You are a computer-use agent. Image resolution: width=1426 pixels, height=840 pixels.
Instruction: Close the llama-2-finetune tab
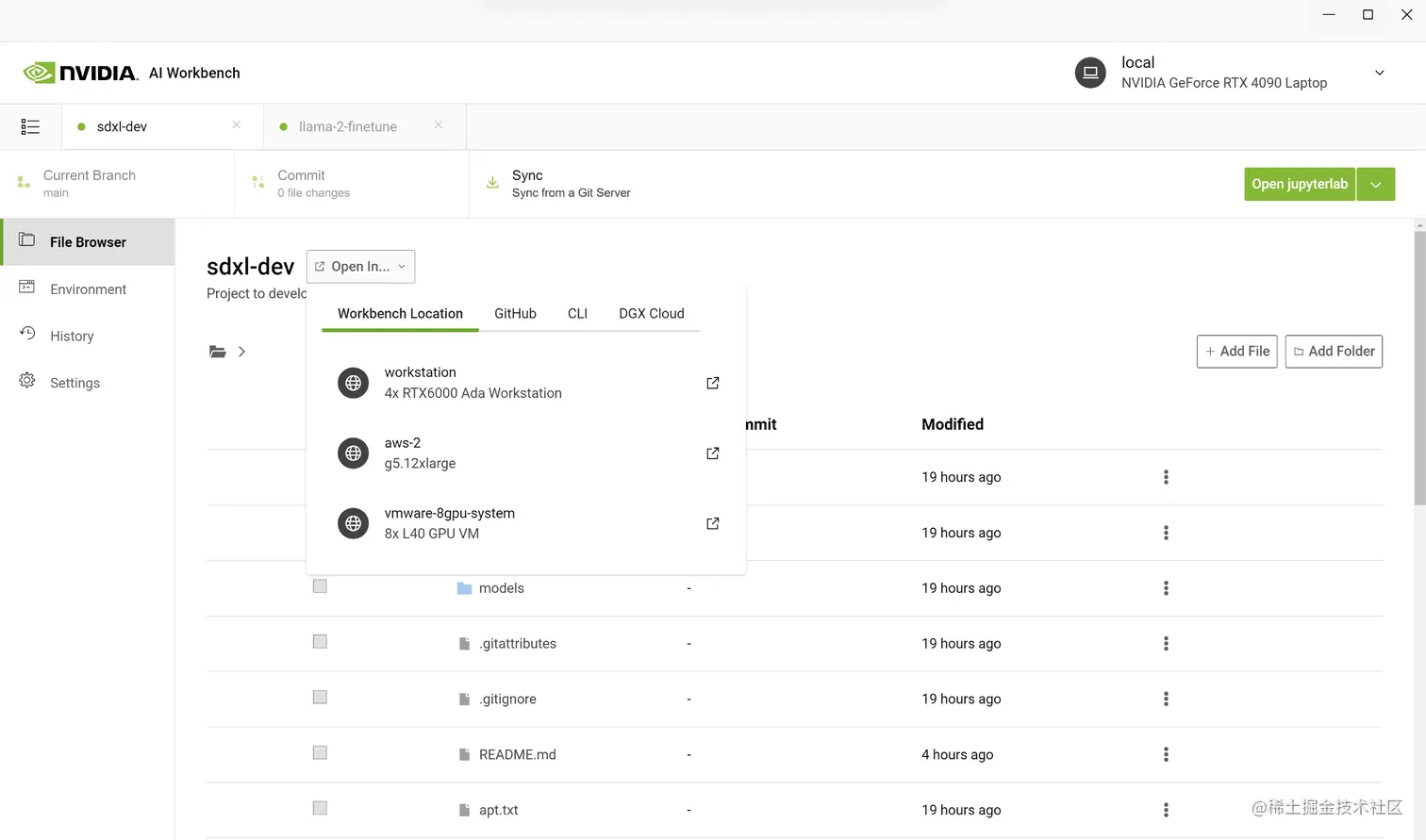[439, 124]
